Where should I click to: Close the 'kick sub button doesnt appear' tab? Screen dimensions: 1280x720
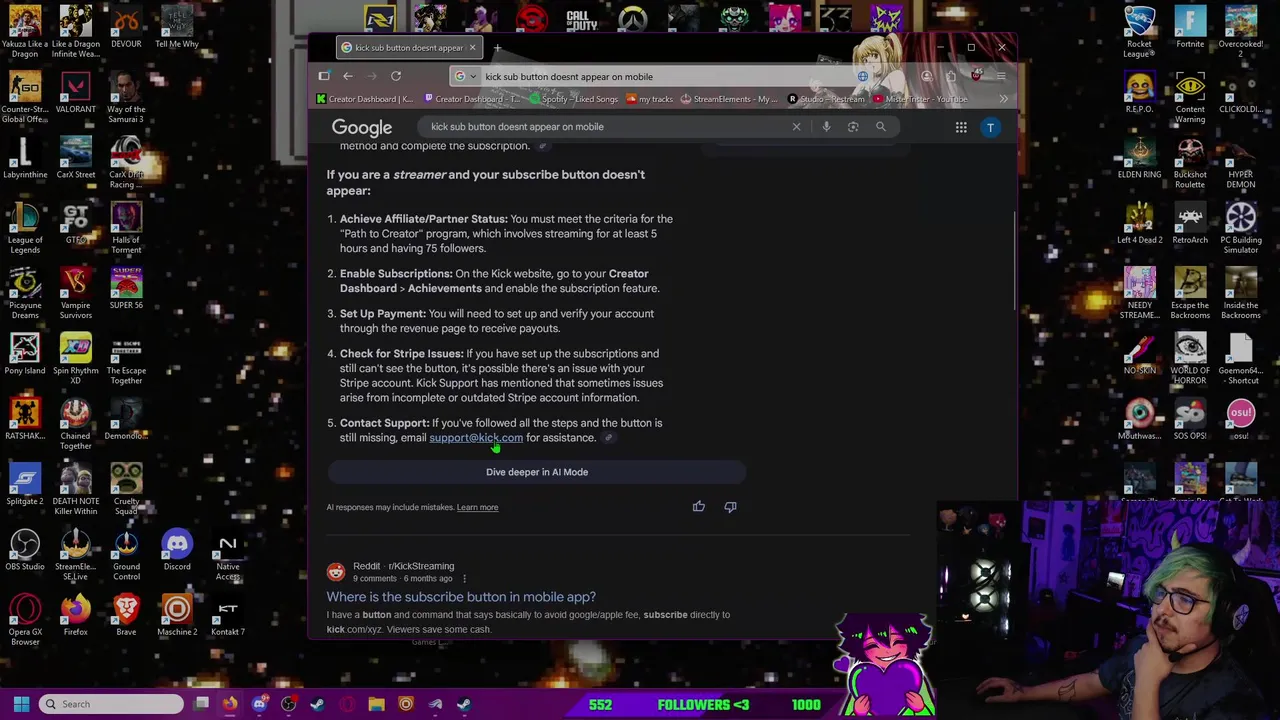[473, 47]
